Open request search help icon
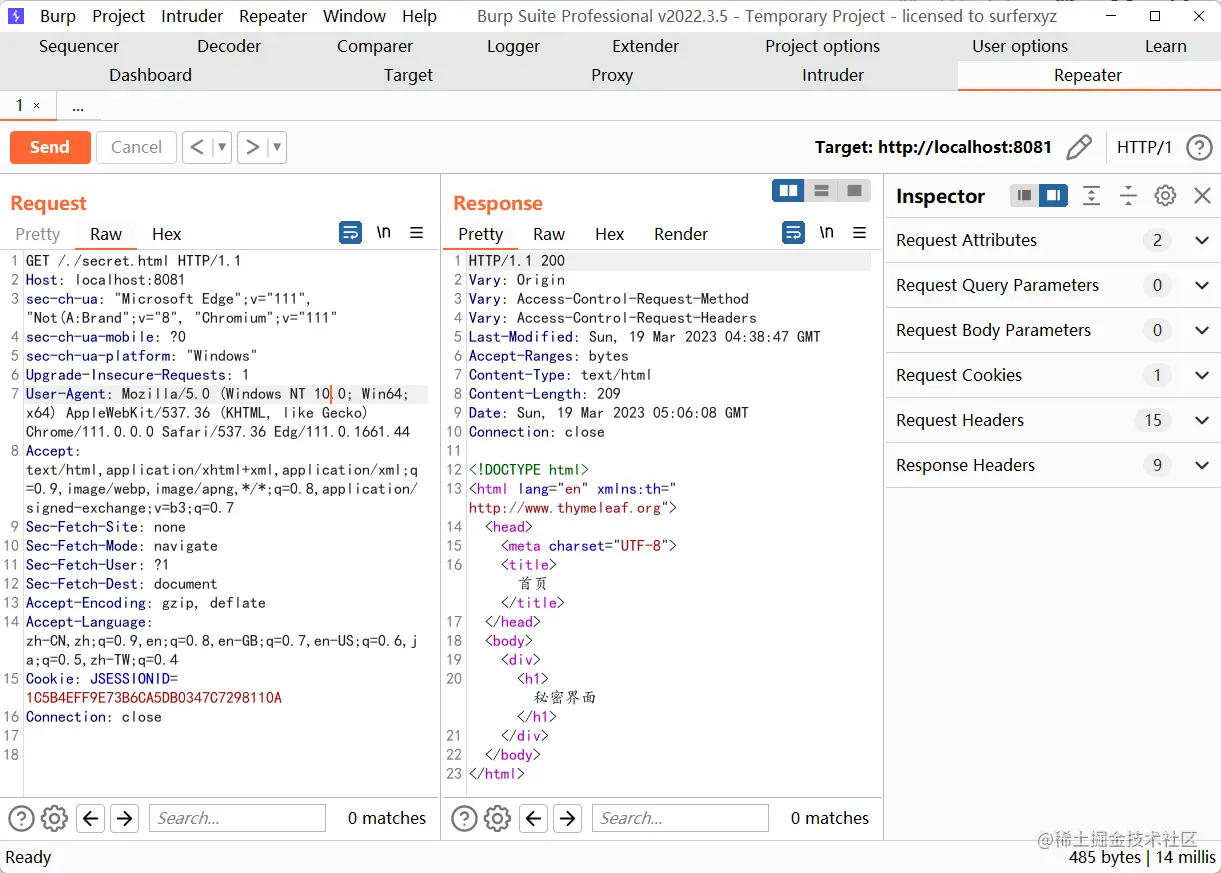Screen dimensions: 1221x873 21,818
